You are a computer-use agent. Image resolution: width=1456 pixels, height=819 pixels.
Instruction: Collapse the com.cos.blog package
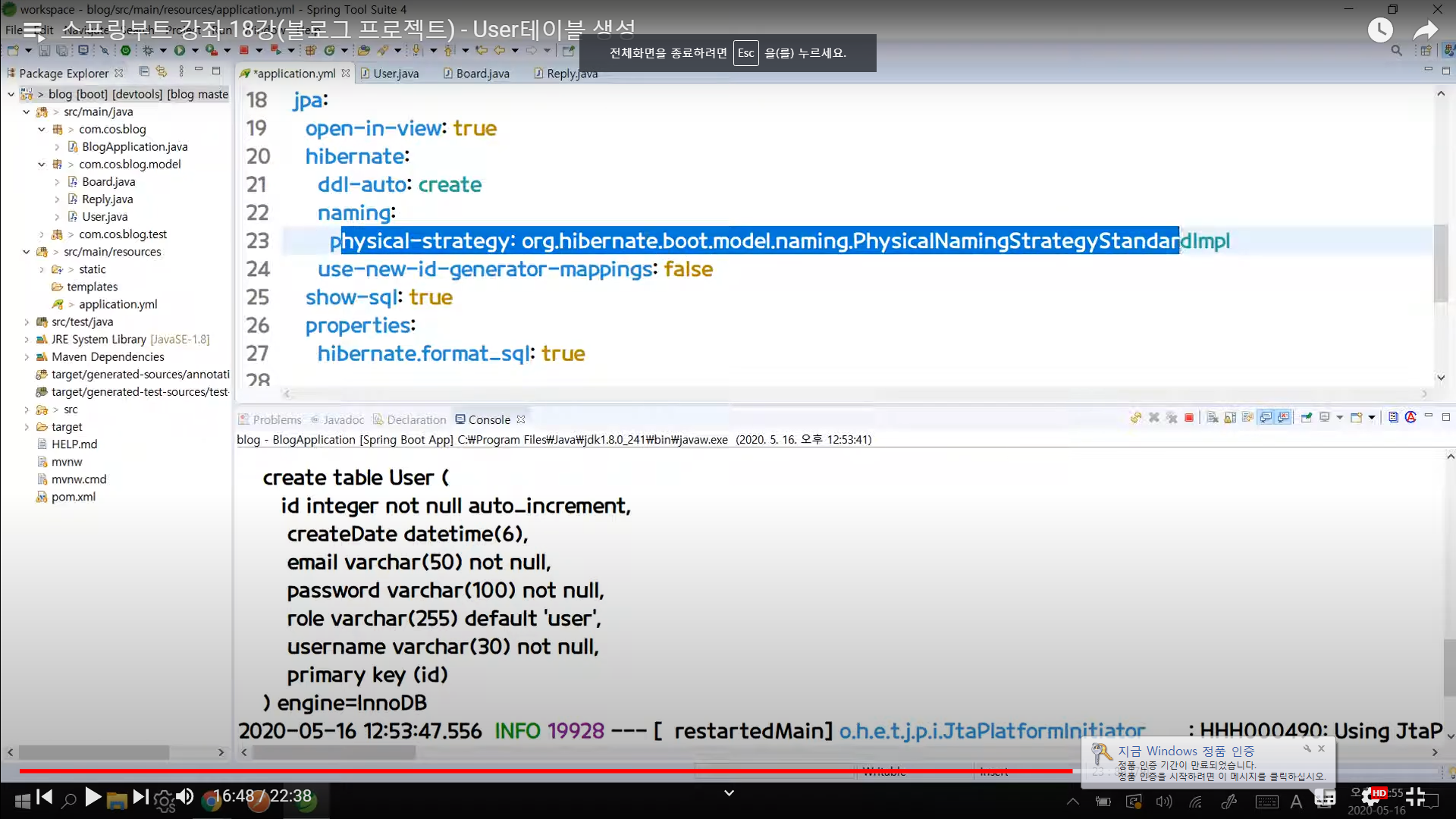pos(41,129)
